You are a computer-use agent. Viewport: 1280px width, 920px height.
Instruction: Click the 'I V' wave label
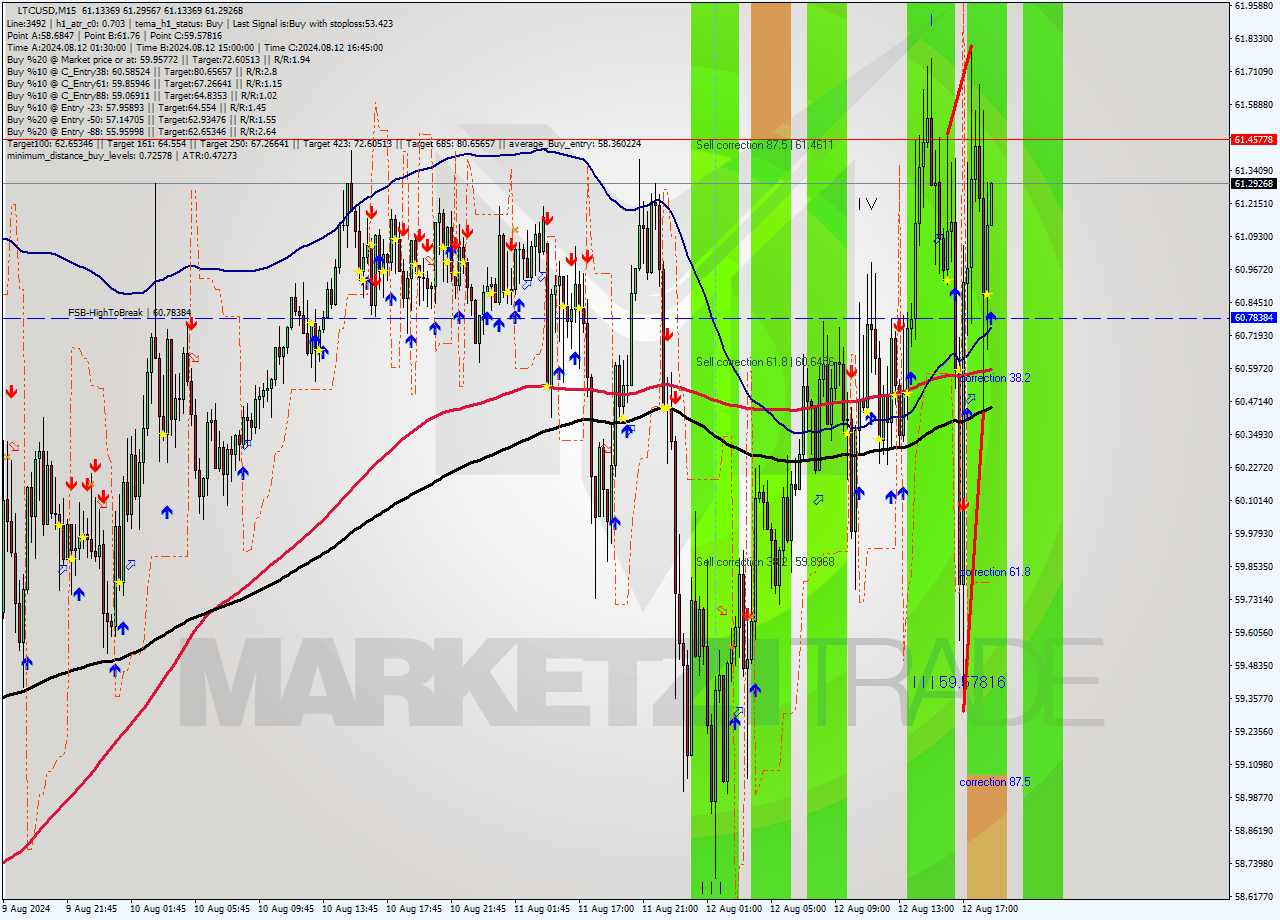pyautogui.click(x=867, y=204)
